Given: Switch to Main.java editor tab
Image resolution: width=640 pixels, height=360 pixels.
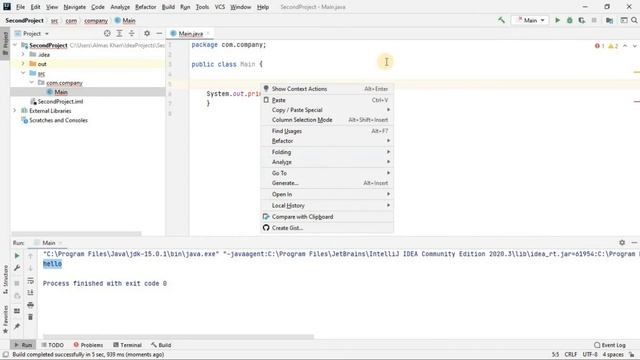Looking at the screenshot, I should pyautogui.click(x=190, y=33).
